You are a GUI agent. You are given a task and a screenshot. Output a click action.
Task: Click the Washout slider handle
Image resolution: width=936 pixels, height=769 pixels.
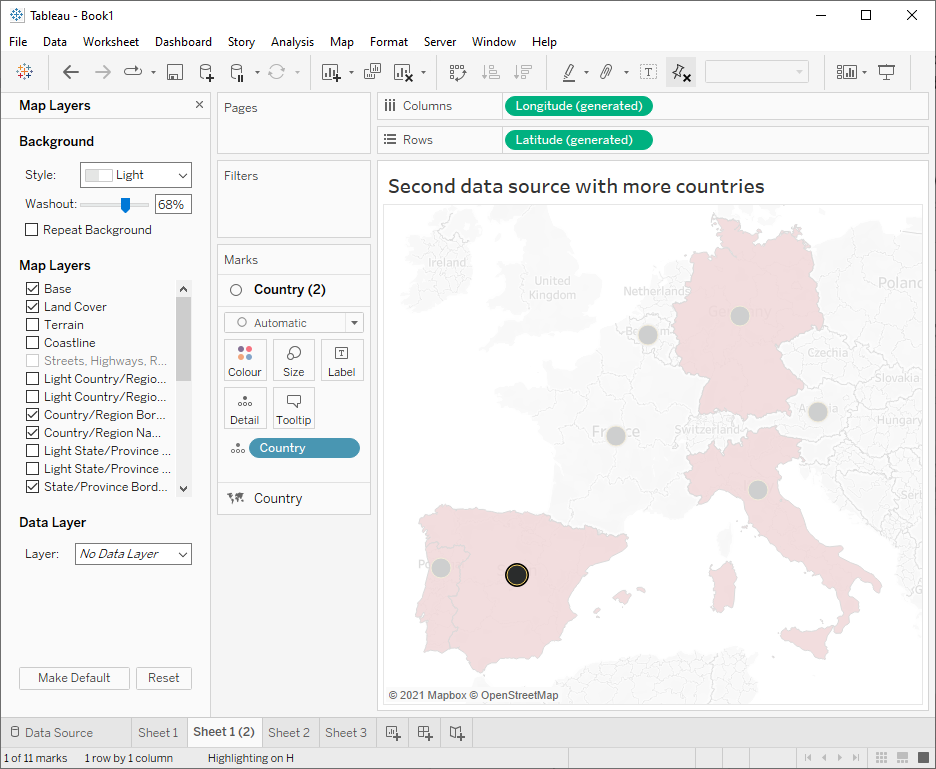tap(125, 204)
